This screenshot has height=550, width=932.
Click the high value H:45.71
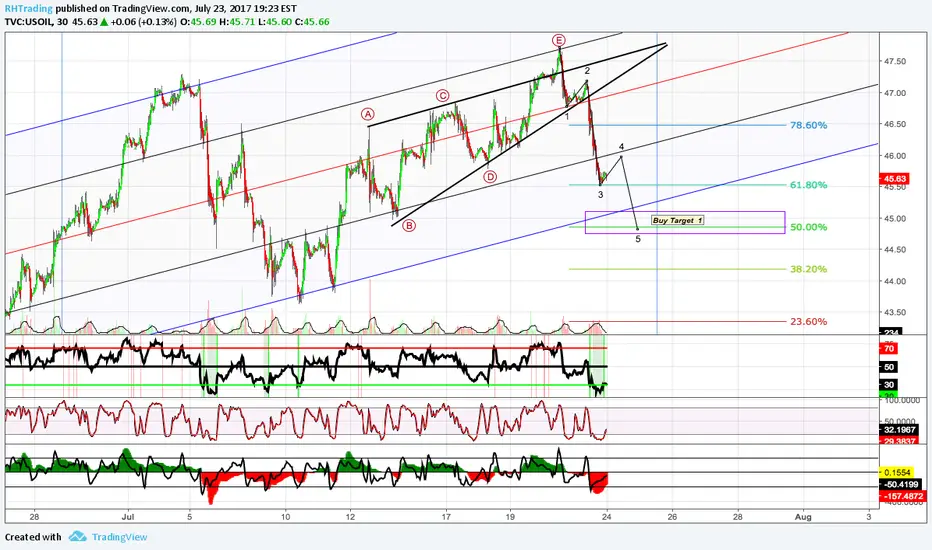tap(236, 22)
